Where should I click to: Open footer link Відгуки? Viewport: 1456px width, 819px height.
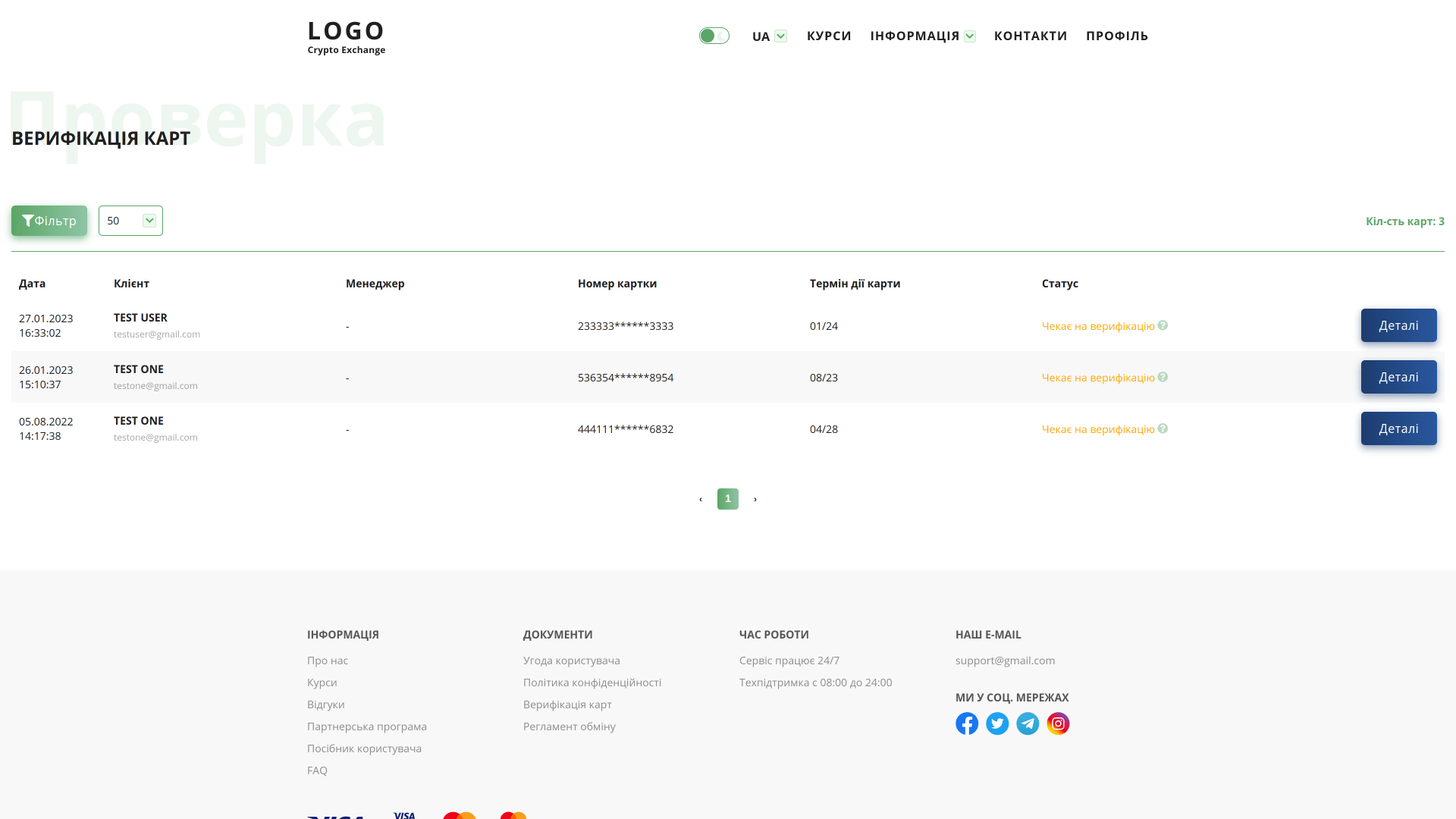click(326, 704)
